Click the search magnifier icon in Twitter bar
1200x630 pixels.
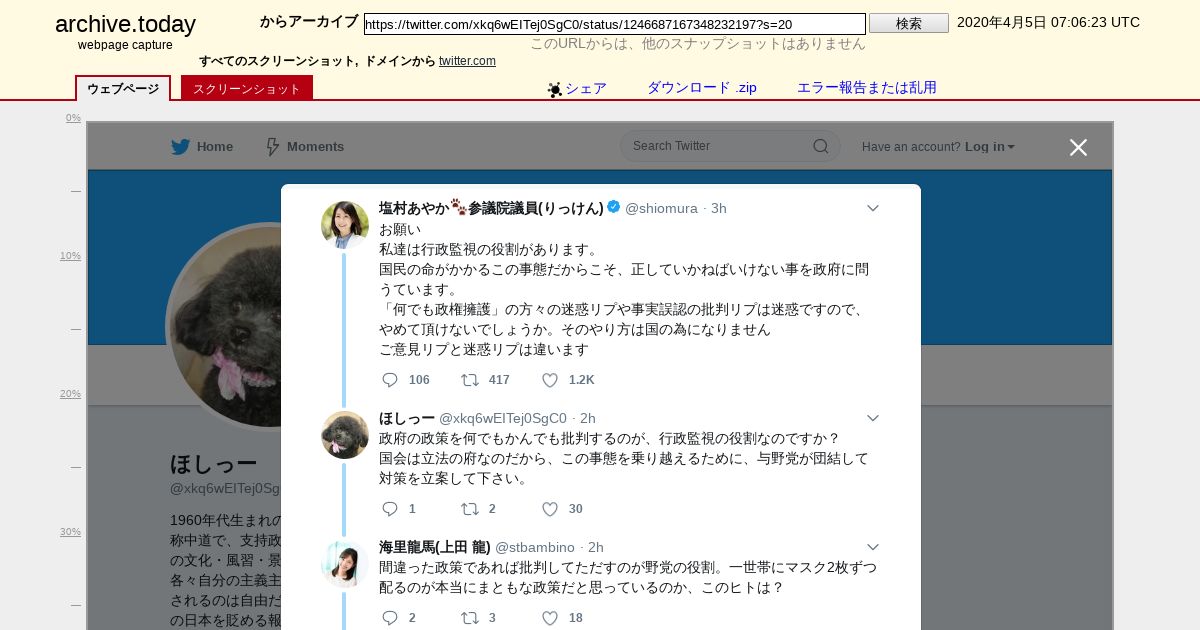point(821,146)
